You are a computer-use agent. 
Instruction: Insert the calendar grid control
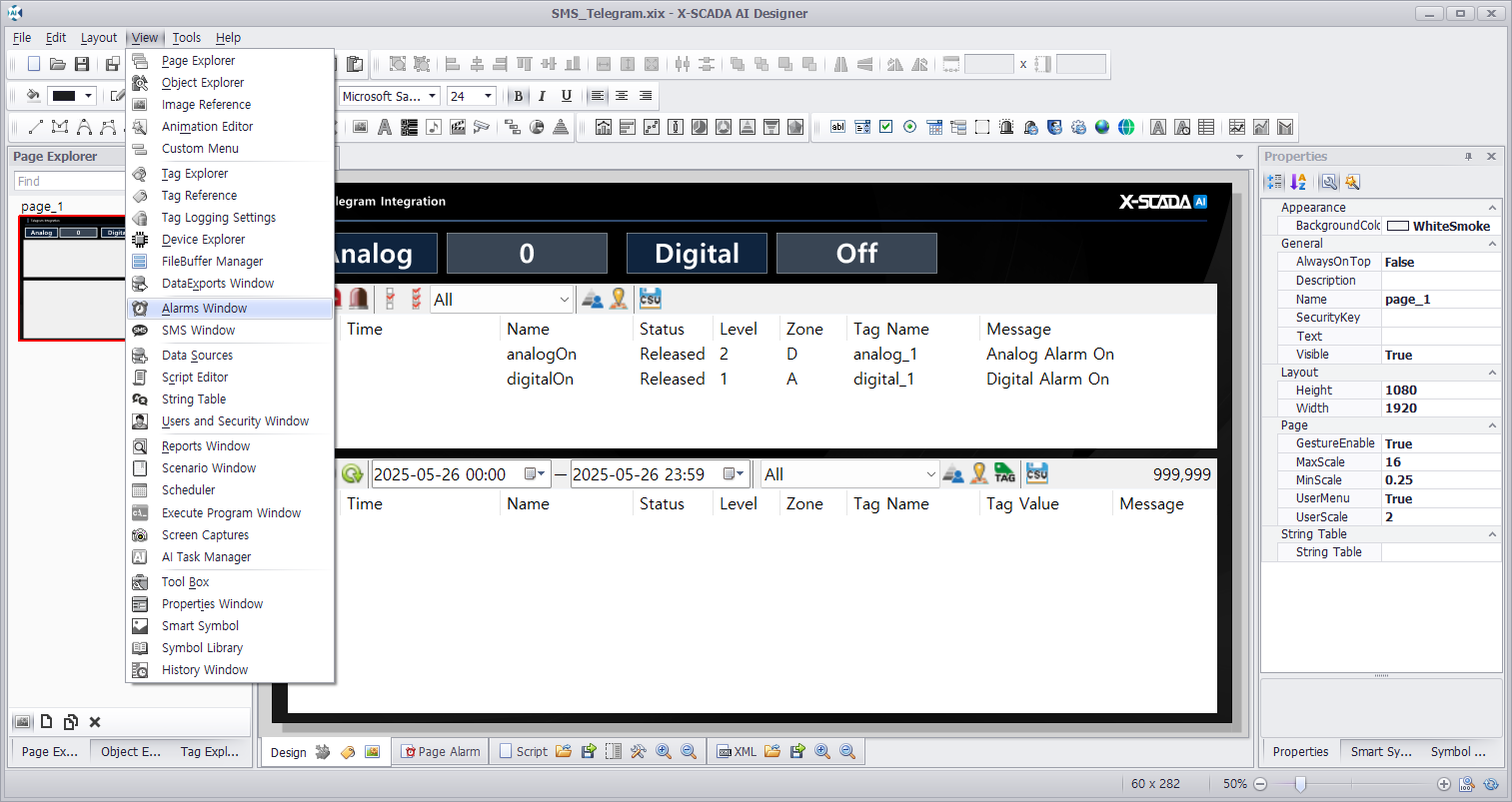point(934,127)
